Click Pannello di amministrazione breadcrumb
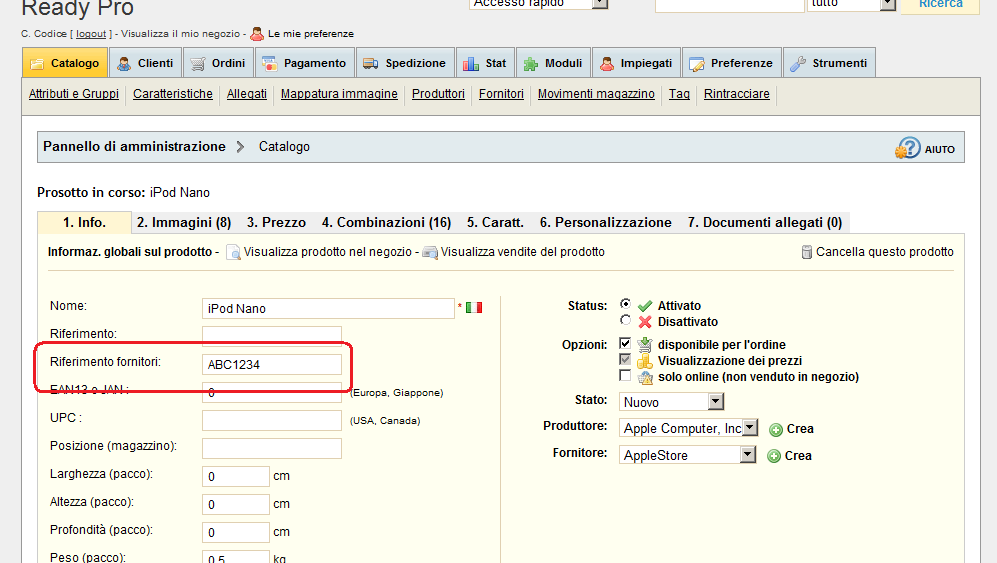 pos(134,147)
